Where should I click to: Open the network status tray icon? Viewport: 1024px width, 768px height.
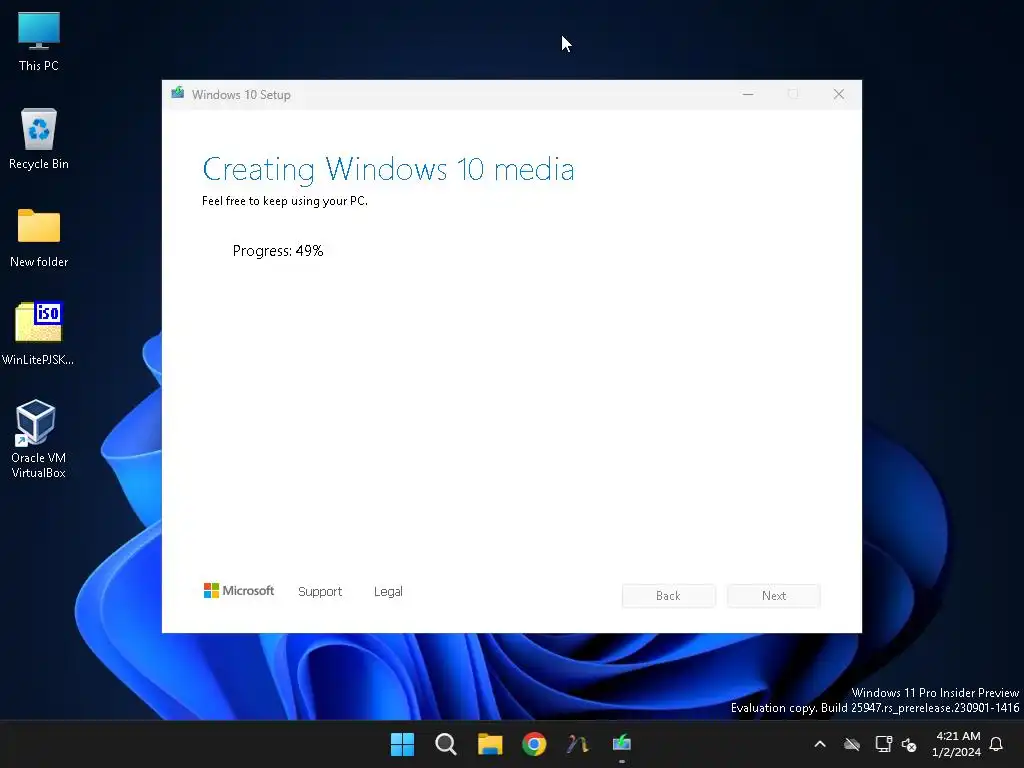[884, 744]
